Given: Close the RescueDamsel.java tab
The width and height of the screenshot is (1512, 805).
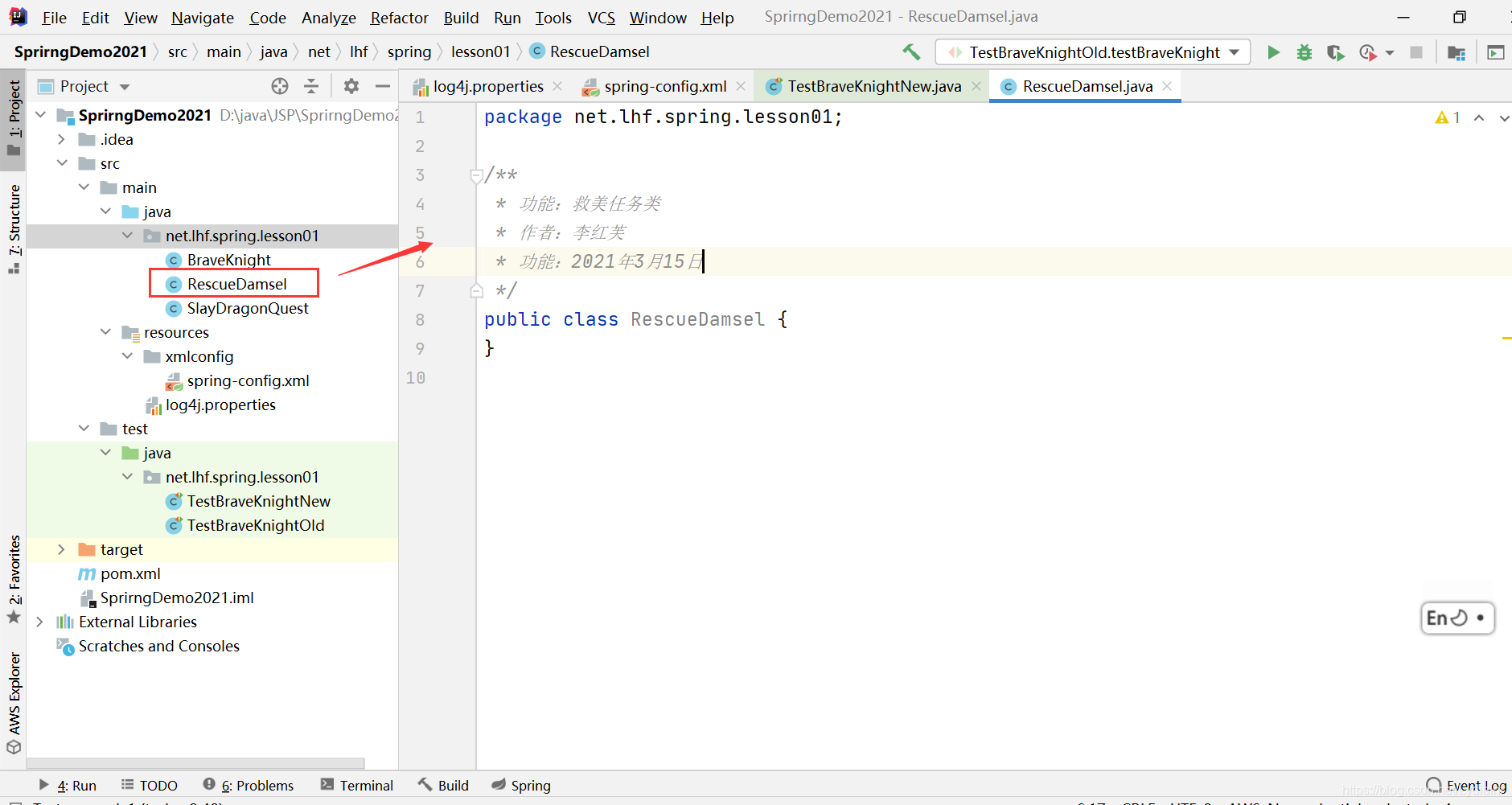Looking at the screenshot, I should [x=1167, y=86].
